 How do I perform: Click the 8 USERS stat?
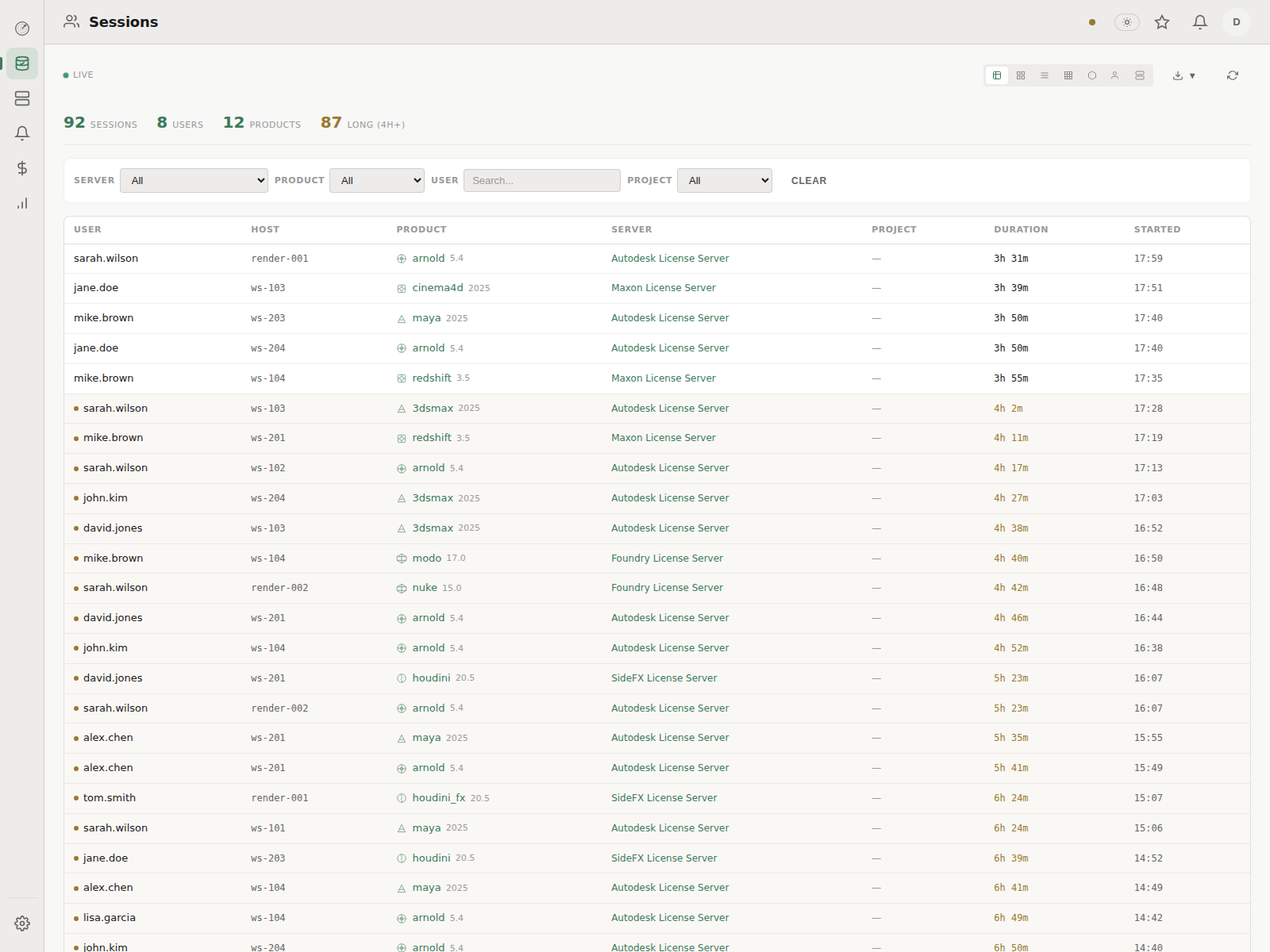180,123
